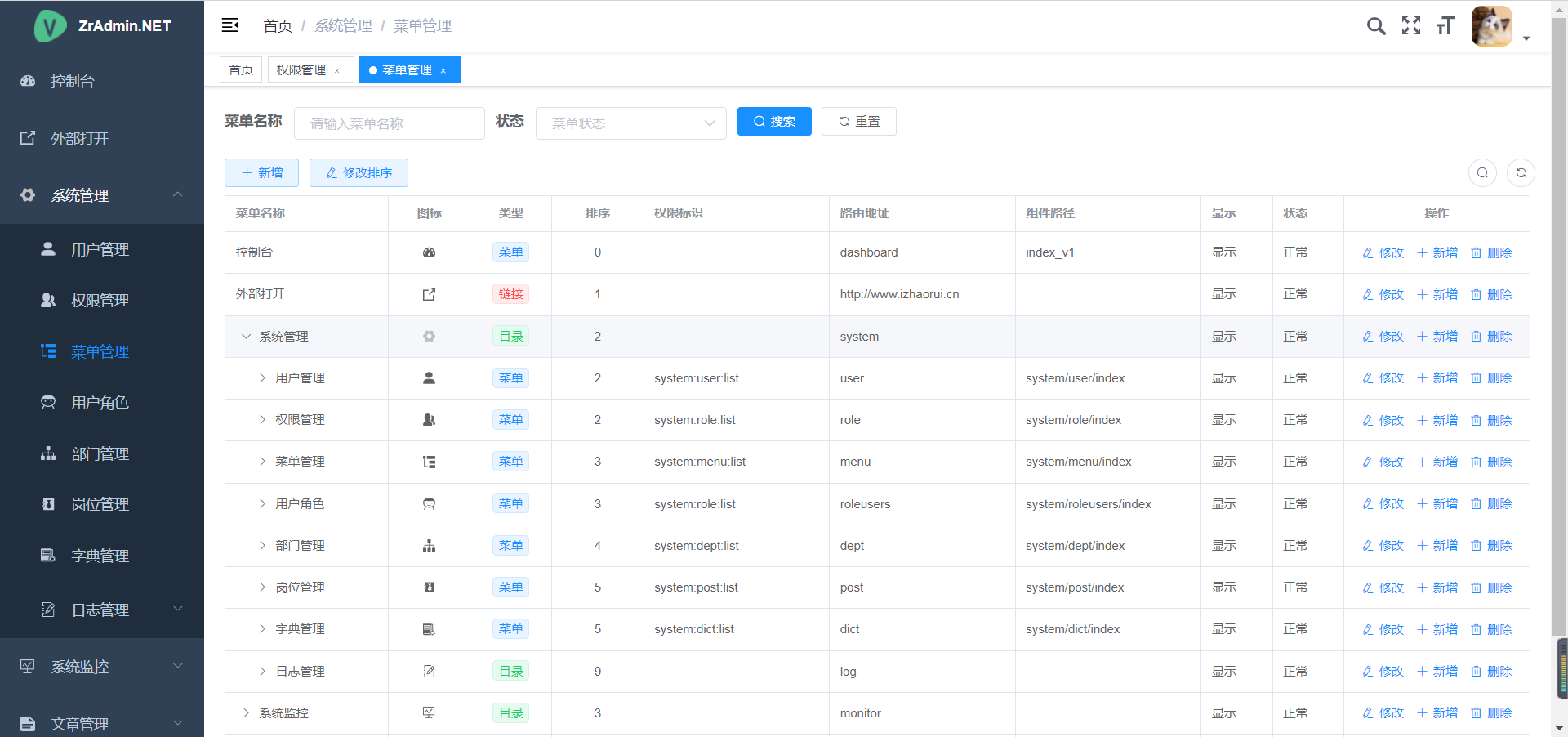
Task: Open 部门管理 in the sidebar menu
Action: click(x=100, y=454)
